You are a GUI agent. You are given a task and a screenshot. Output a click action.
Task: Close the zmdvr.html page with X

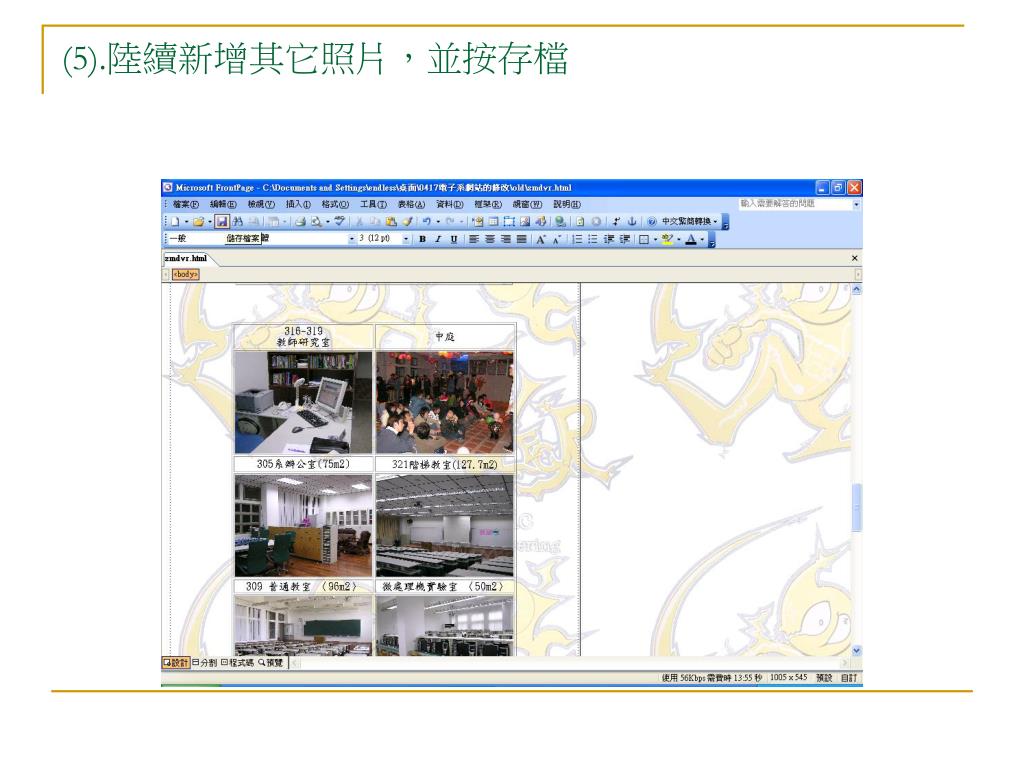click(854, 259)
